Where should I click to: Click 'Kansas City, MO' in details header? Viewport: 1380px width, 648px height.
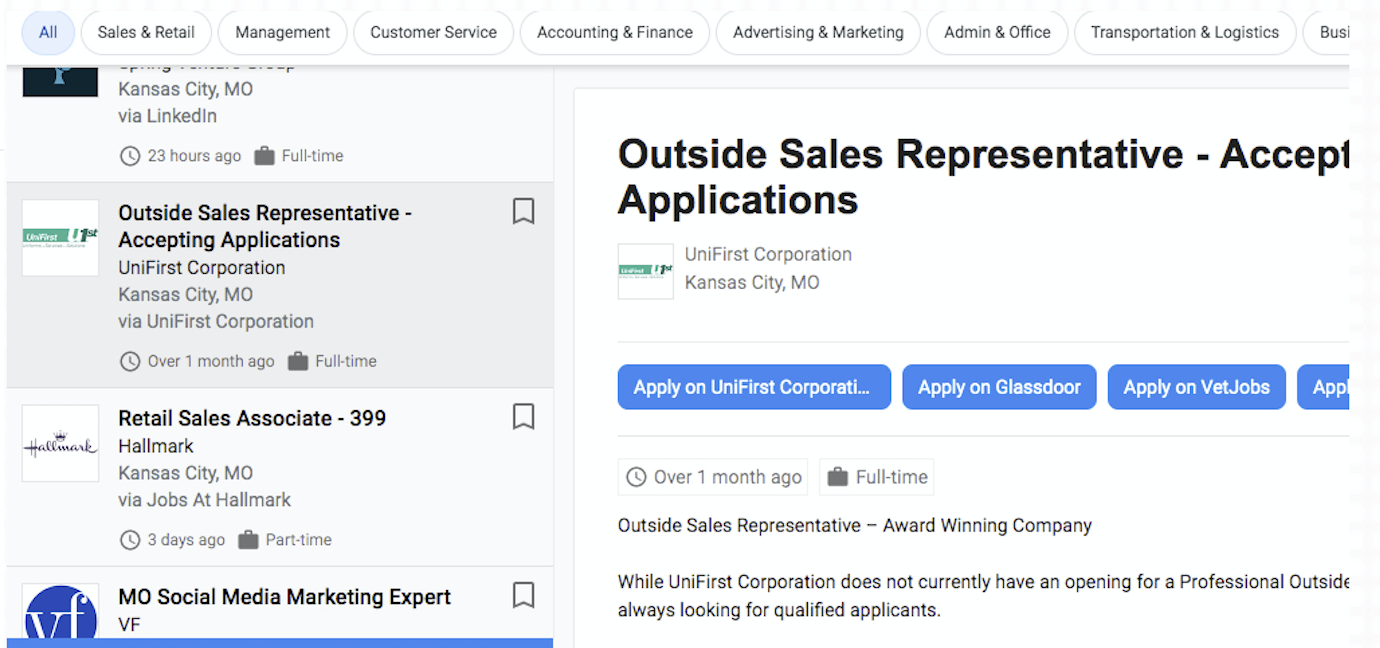pyautogui.click(x=752, y=282)
